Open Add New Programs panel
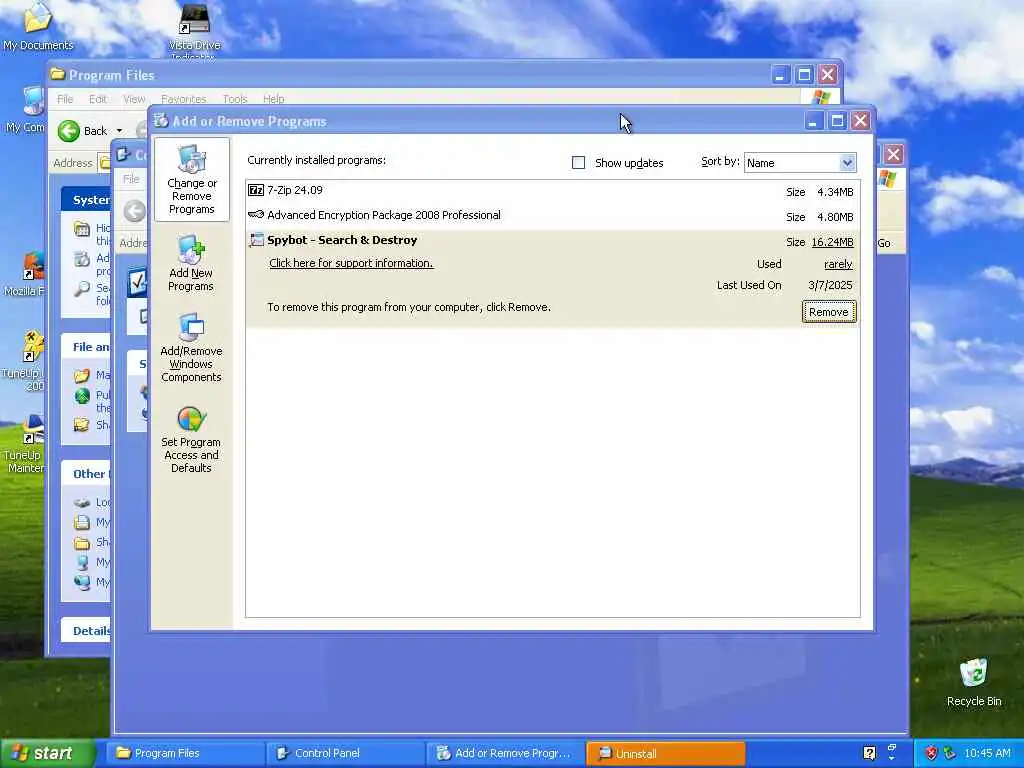This screenshot has width=1024, height=768. pyautogui.click(x=191, y=263)
